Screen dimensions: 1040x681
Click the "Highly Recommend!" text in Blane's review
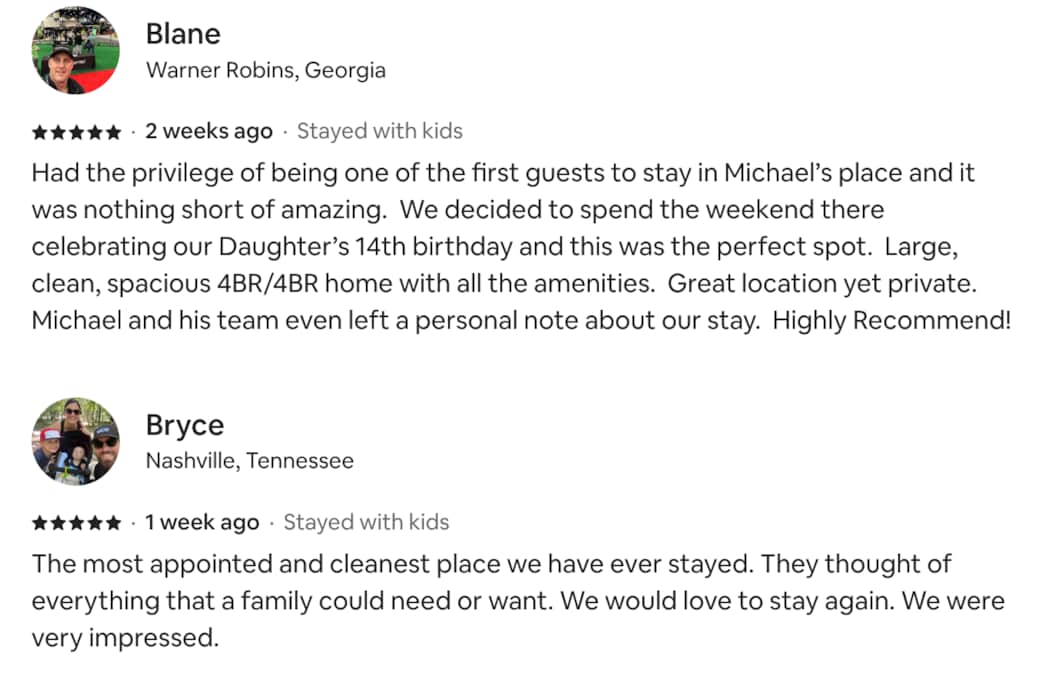pos(892,322)
